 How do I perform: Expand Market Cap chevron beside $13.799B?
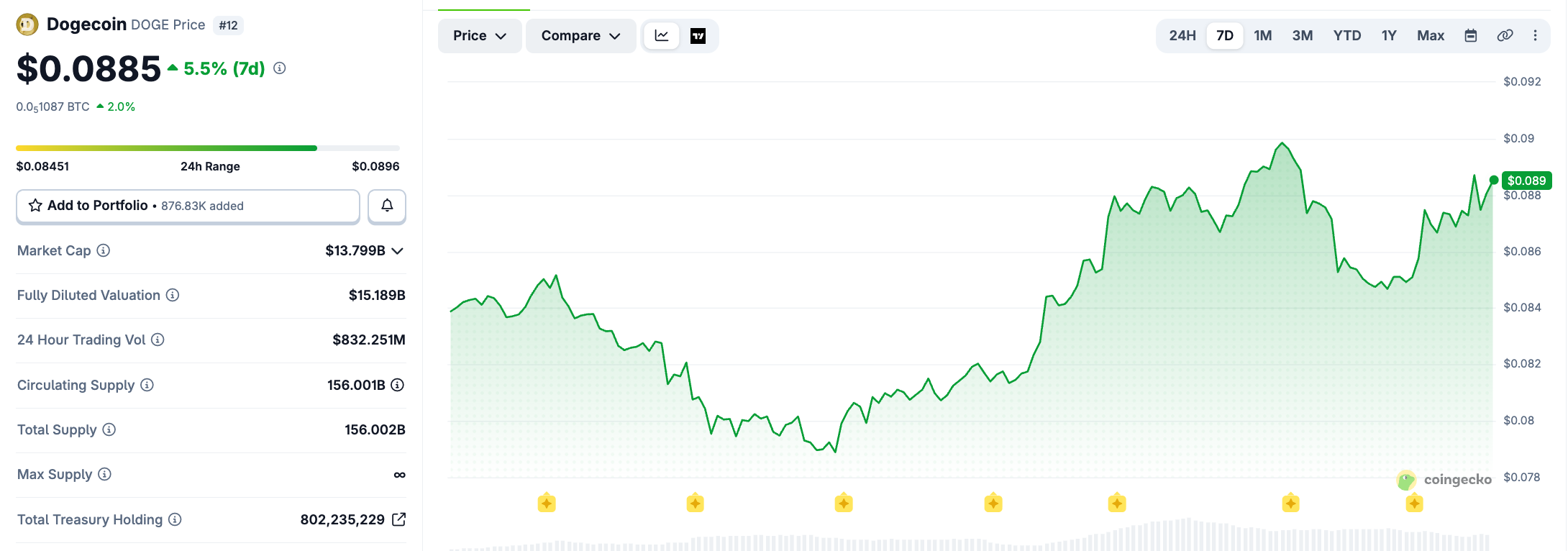click(x=398, y=251)
